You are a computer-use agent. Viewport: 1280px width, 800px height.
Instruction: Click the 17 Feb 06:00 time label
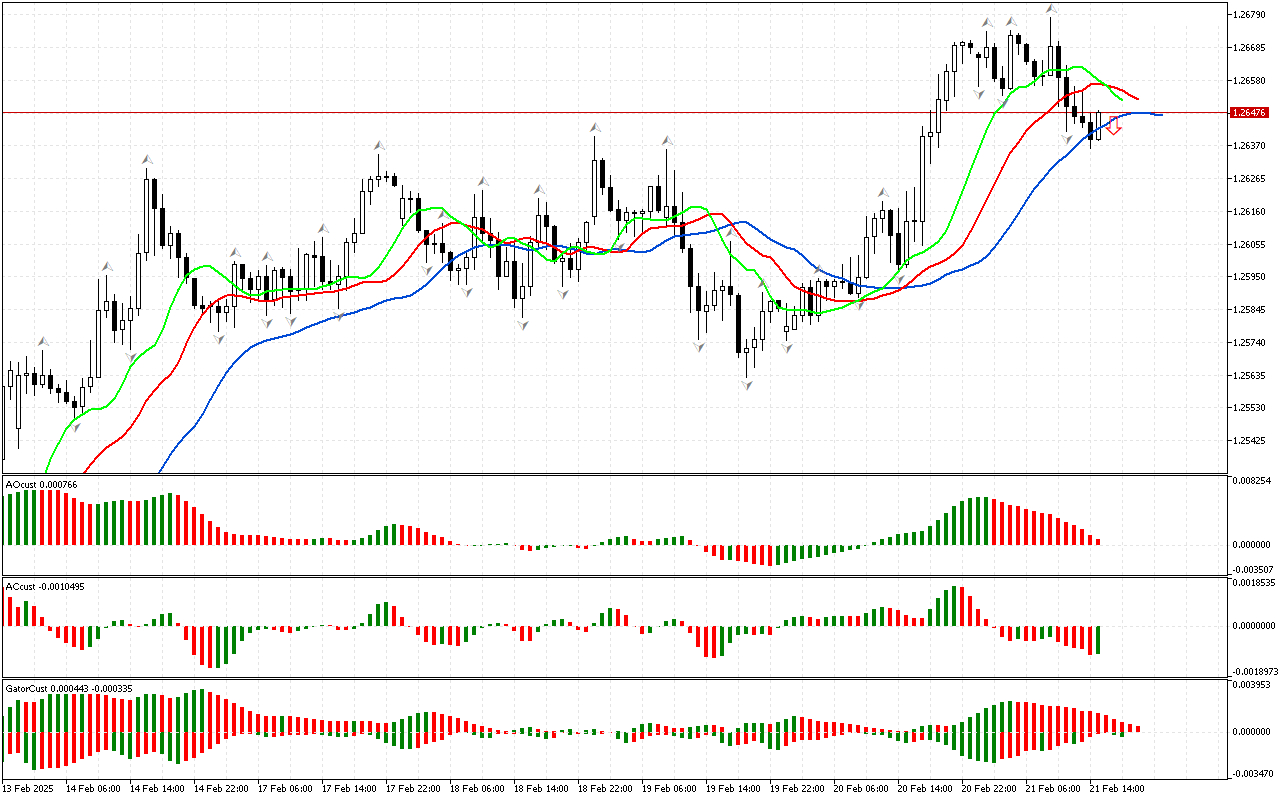[285, 789]
